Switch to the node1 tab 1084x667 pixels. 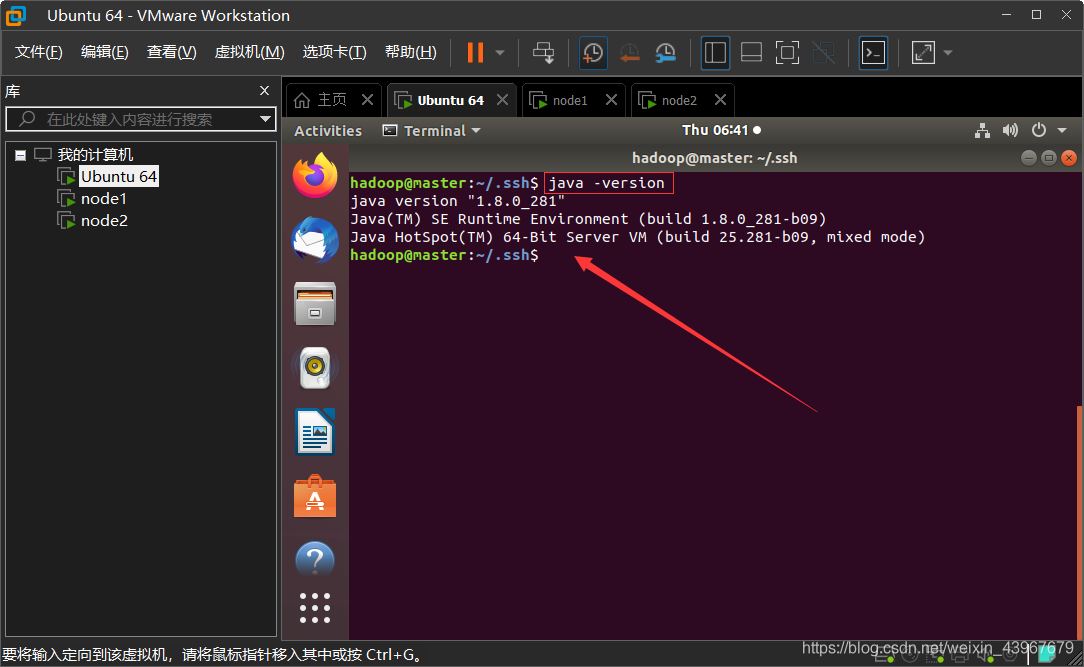[570, 100]
